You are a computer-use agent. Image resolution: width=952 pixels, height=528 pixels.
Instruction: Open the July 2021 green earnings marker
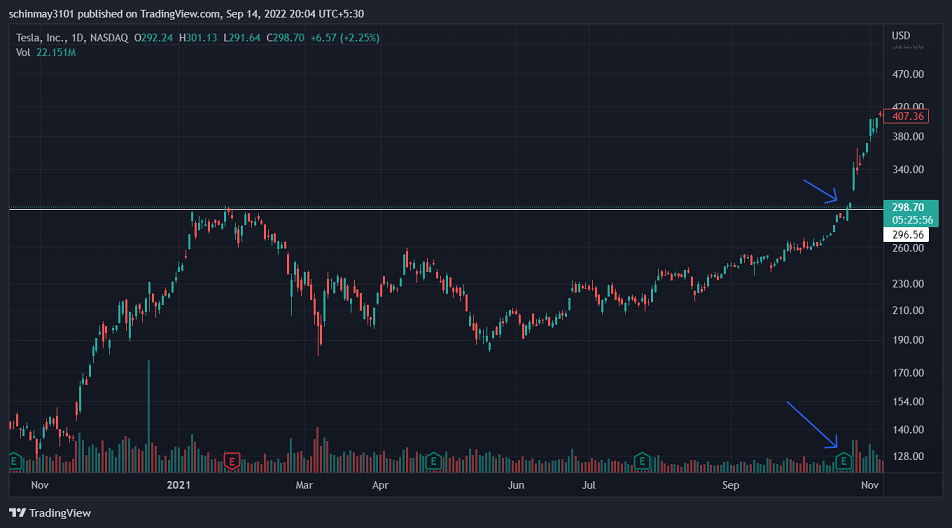click(x=642, y=461)
